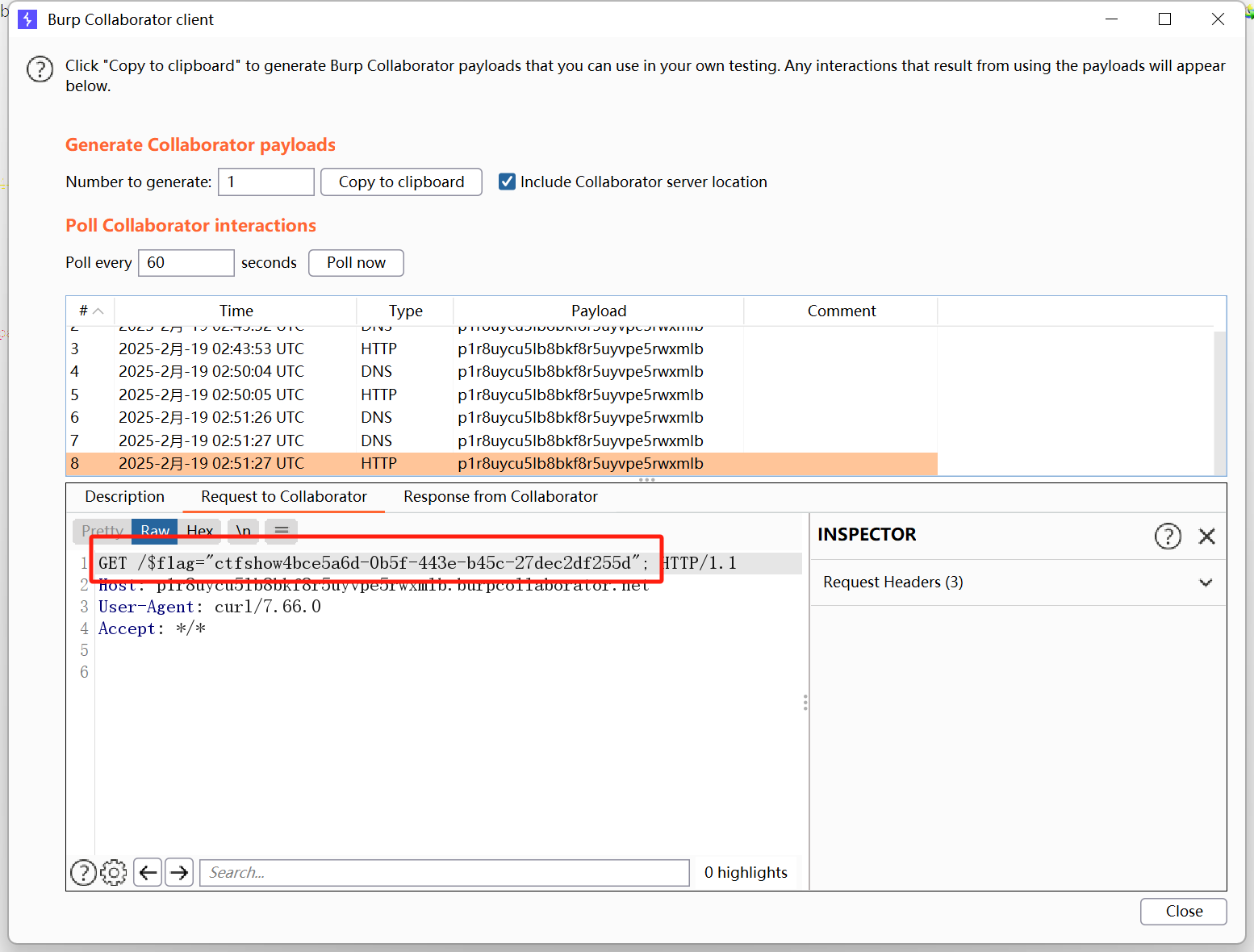This screenshot has height=952, width=1254.
Task: Open editor help icon beside search bar
Action: pyautogui.click(x=83, y=872)
